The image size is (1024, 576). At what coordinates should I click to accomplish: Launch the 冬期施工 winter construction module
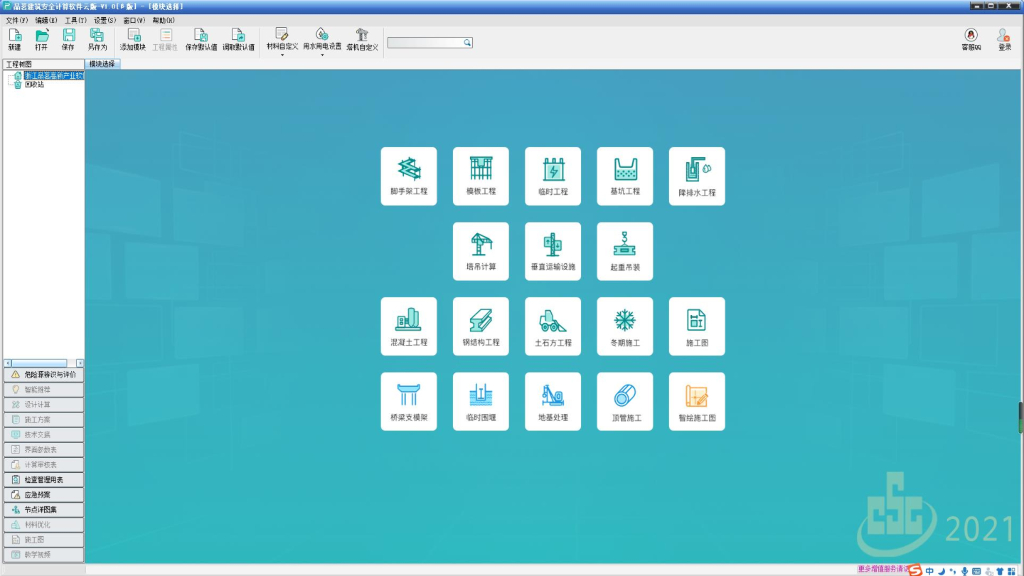624,327
